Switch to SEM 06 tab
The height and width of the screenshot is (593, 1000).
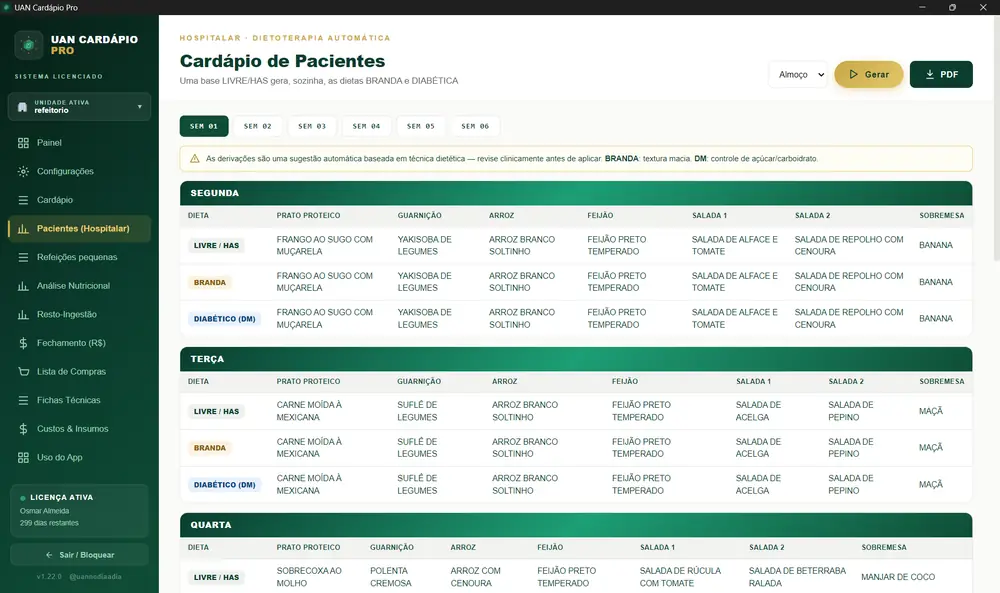[x=475, y=126]
